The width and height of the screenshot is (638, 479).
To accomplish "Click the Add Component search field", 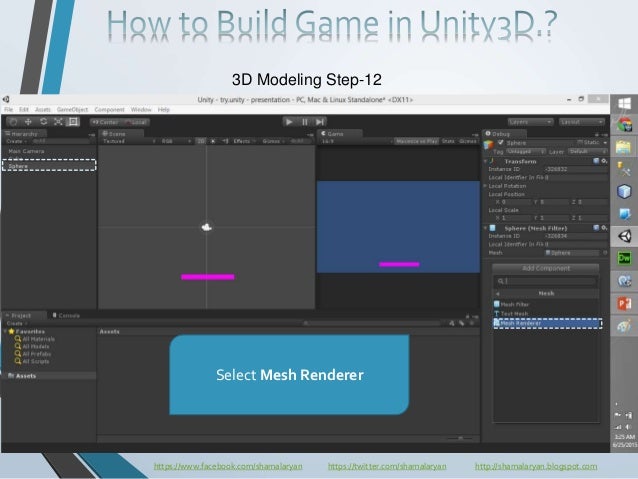I will click(x=546, y=281).
